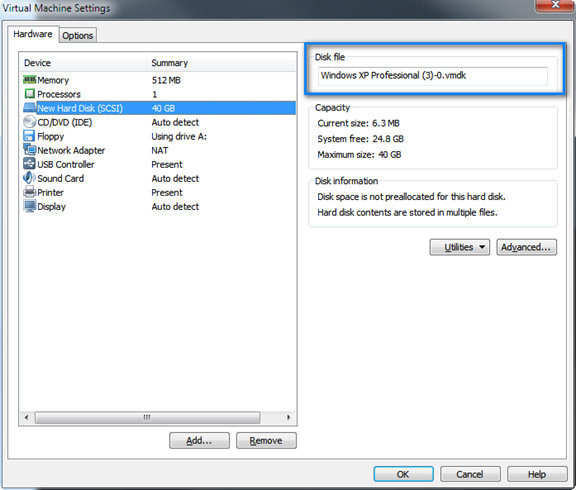Click the Sound Card speaker icon

coord(29,178)
